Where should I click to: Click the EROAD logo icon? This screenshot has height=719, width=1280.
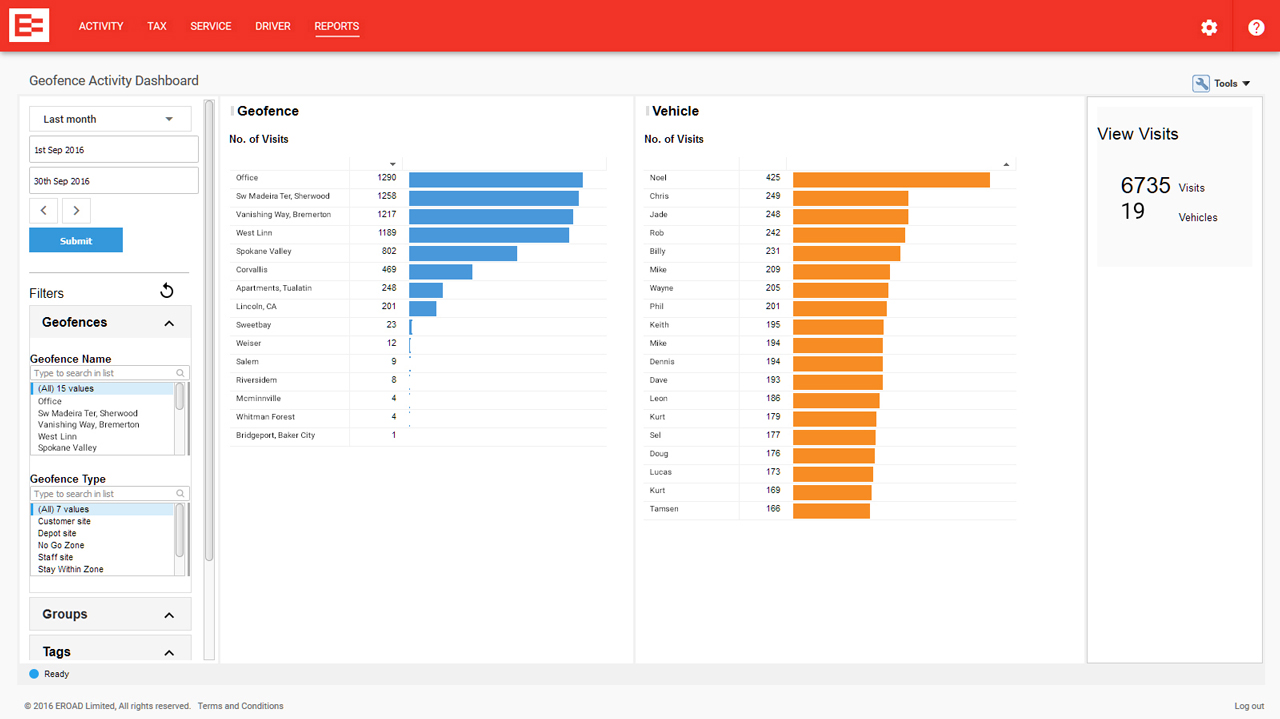(29, 26)
